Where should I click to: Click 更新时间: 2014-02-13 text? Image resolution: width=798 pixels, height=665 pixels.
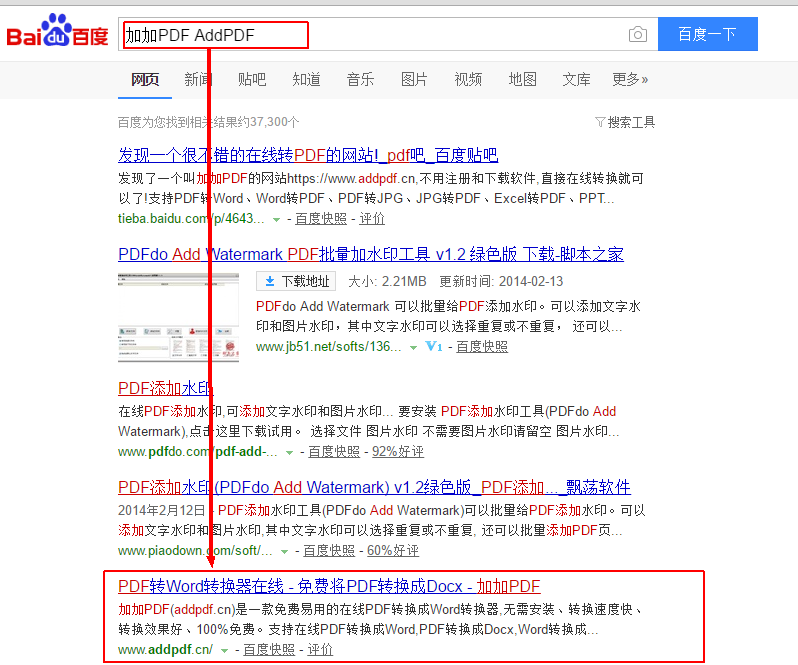tap(501, 281)
